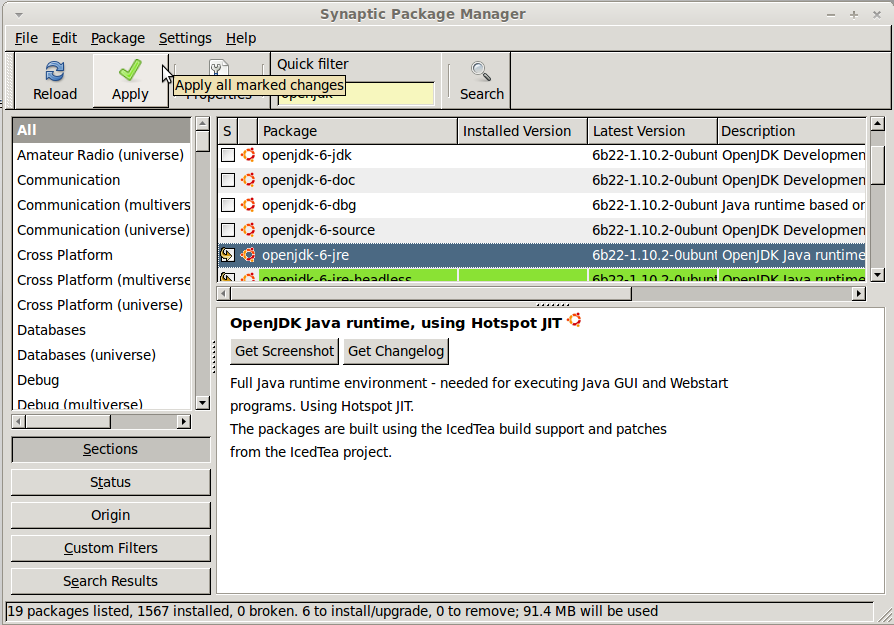Screen dimensions: 894x625
Task: Sort by the Package column header
Action: coord(357,131)
